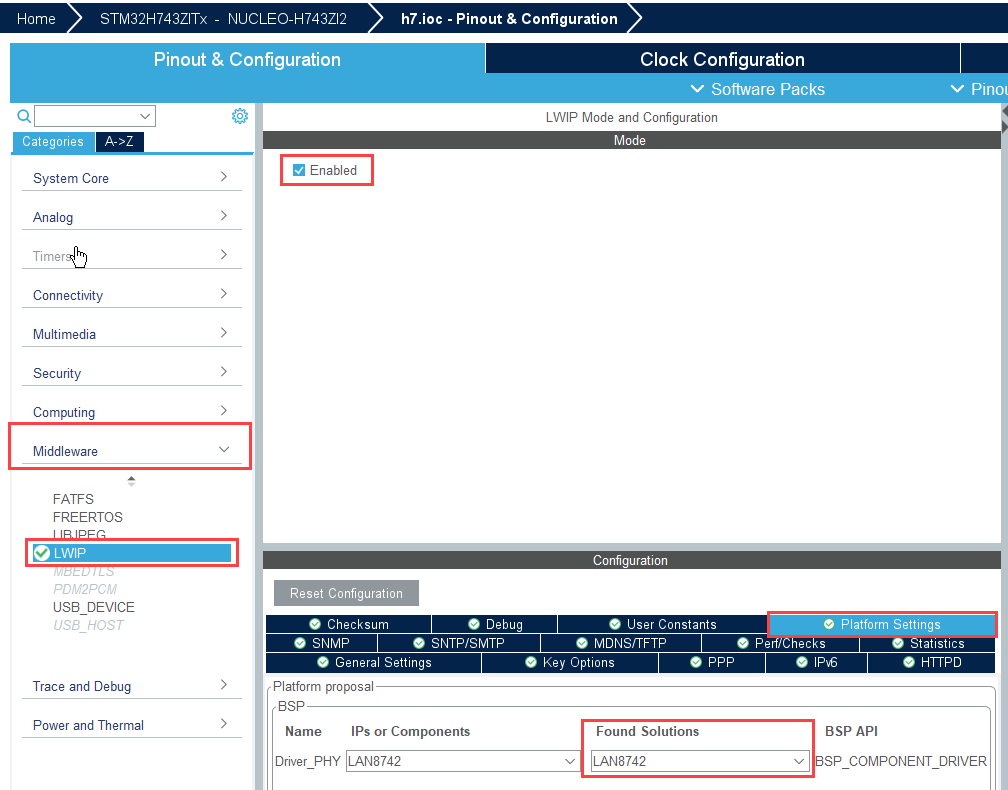
Task: Switch to the A->Z sorting tab
Action: click(x=120, y=141)
